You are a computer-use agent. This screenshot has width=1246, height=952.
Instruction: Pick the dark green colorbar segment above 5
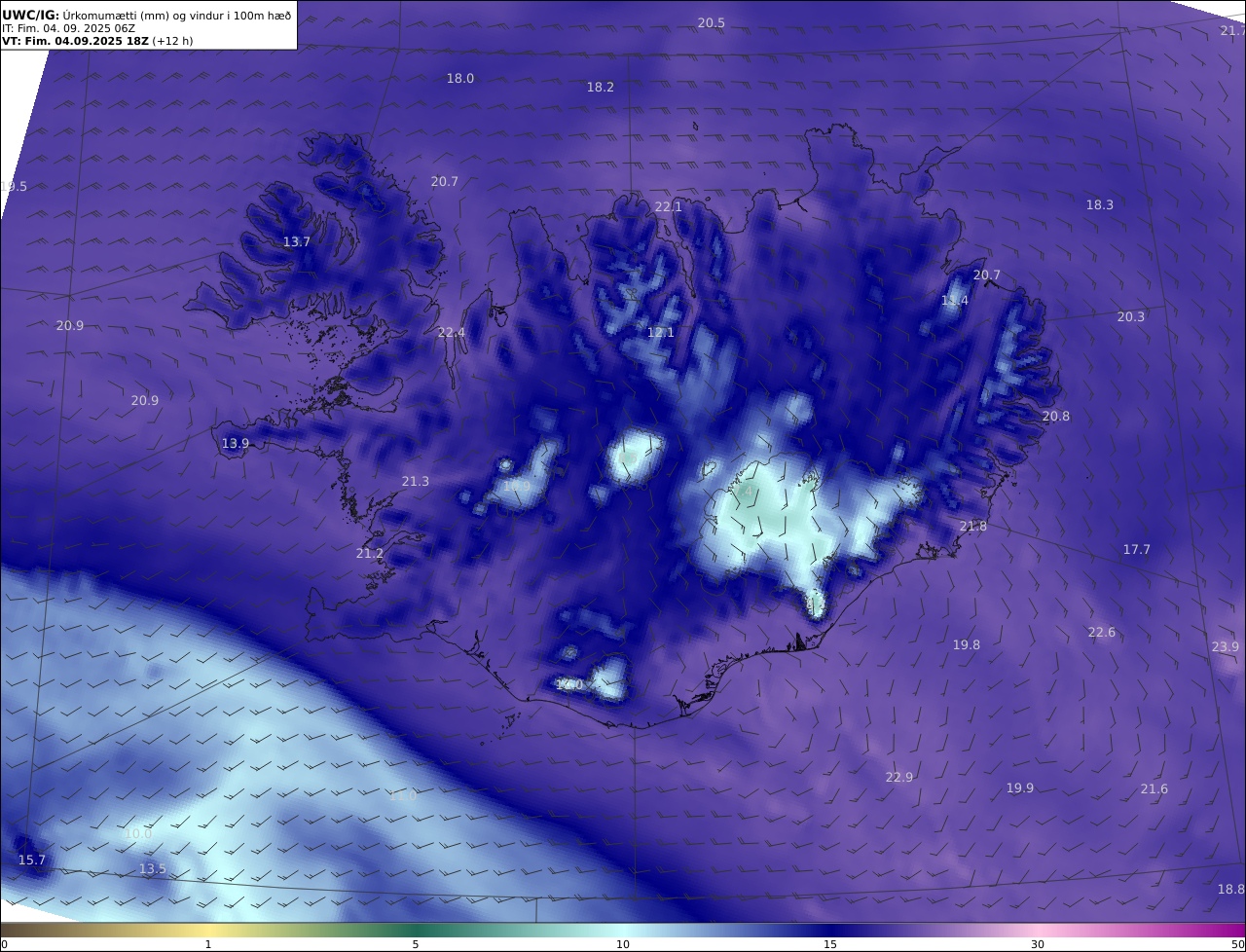click(x=416, y=930)
